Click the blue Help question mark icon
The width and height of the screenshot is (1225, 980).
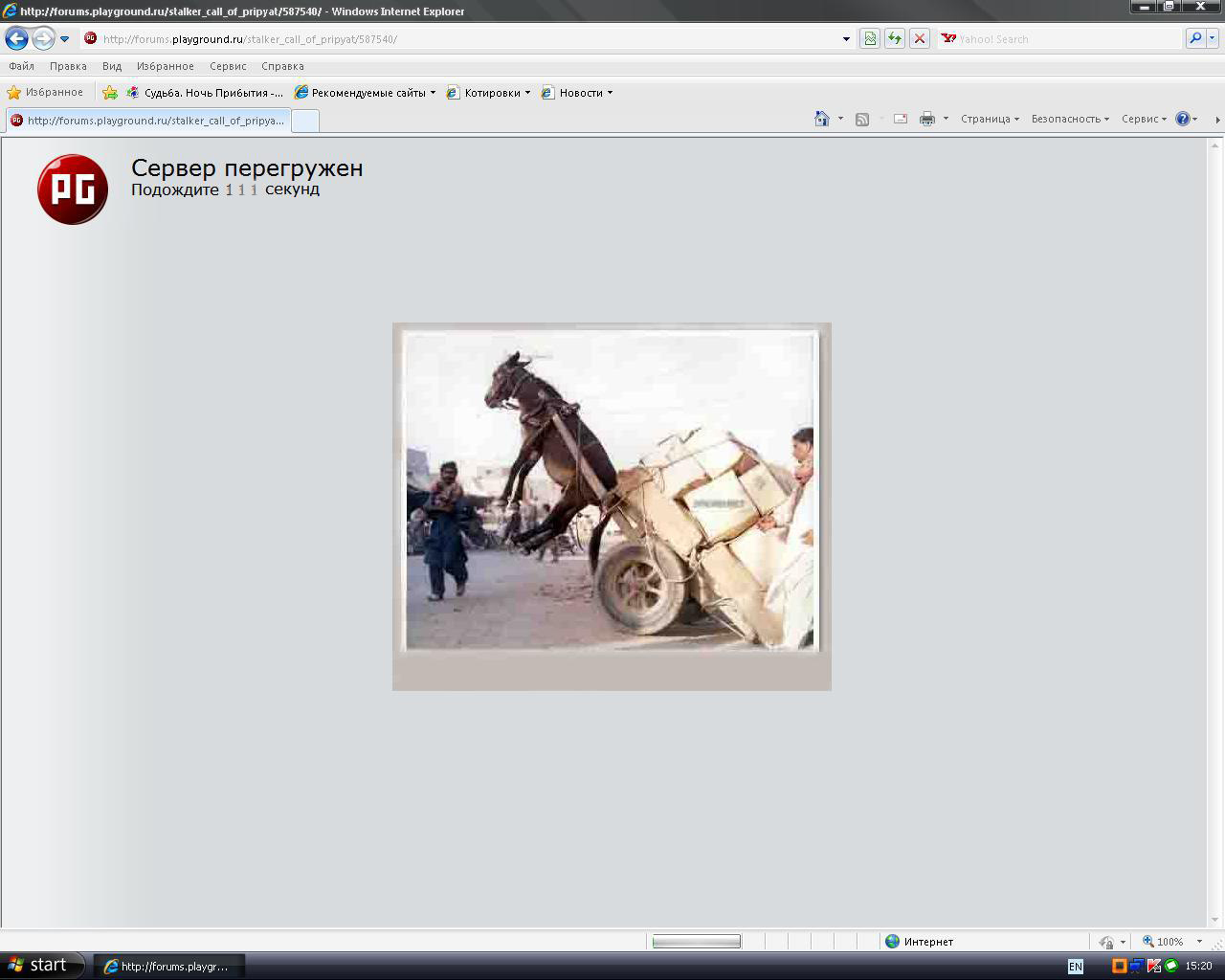pyautogui.click(x=1183, y=119)
